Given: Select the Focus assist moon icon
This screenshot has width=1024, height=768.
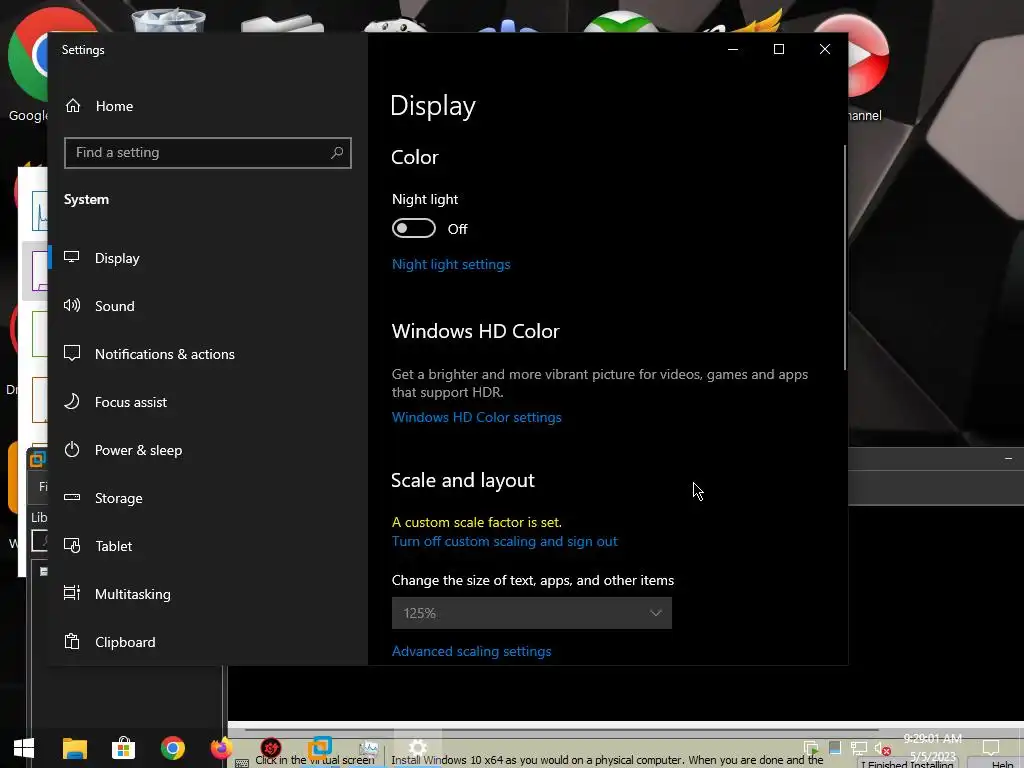Looking at the screenshot, I should [72, 401].
